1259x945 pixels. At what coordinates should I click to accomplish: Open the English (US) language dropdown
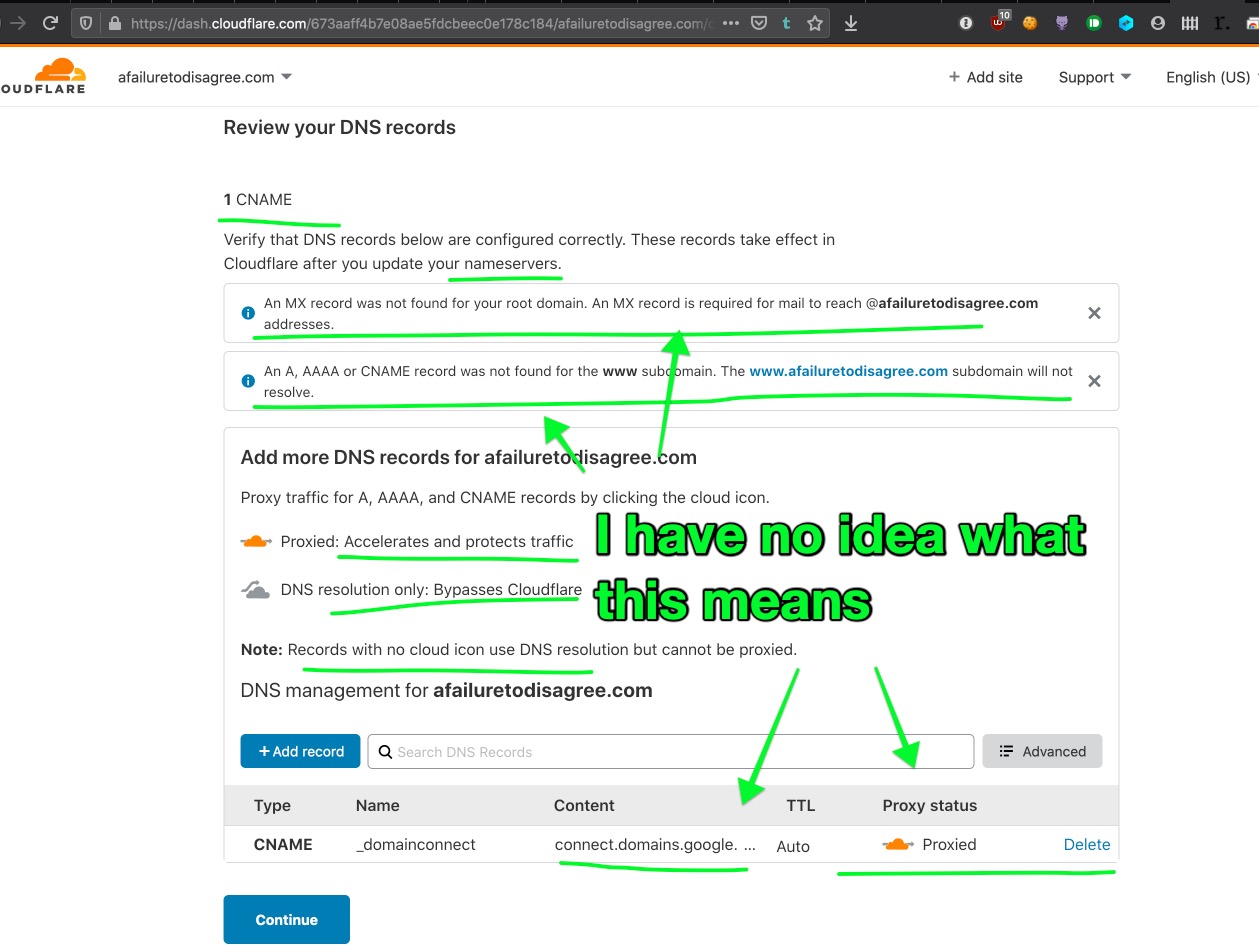click(x=1211, y=77)
